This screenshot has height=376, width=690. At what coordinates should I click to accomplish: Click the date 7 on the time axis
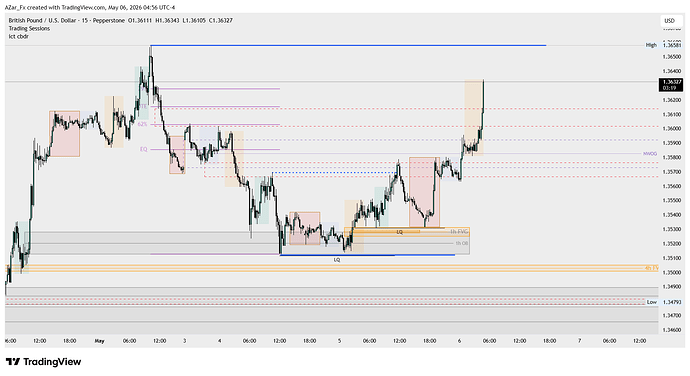580,341
